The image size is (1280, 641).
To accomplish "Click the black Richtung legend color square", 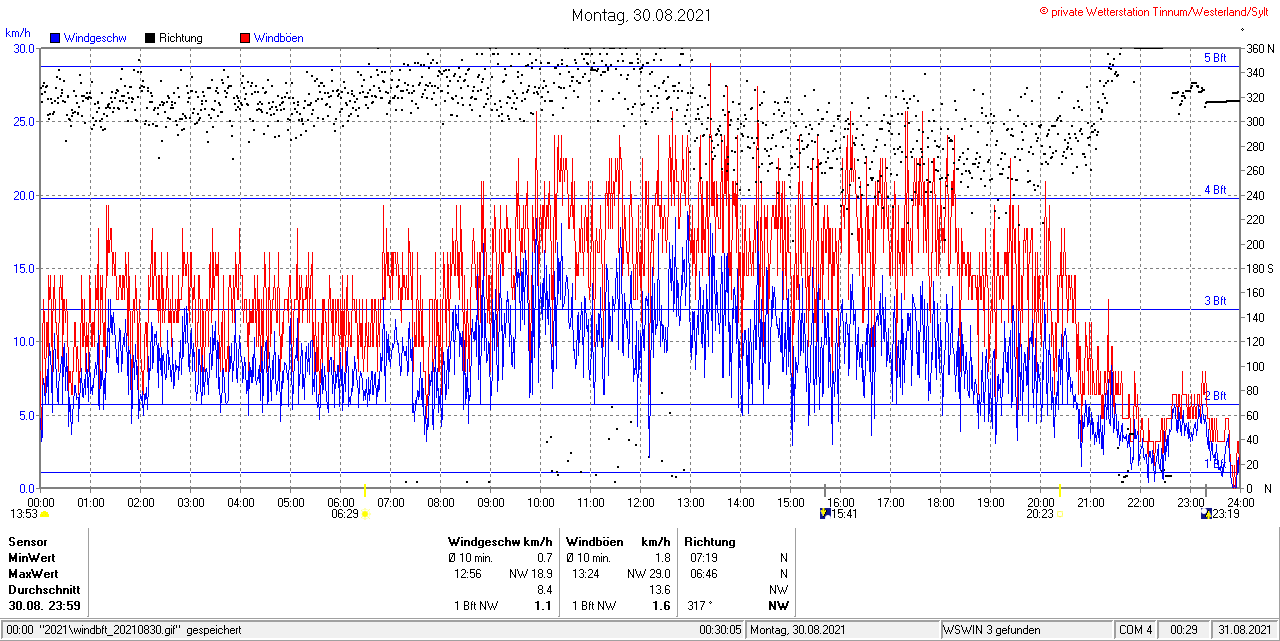I will [x=150, y=38].
